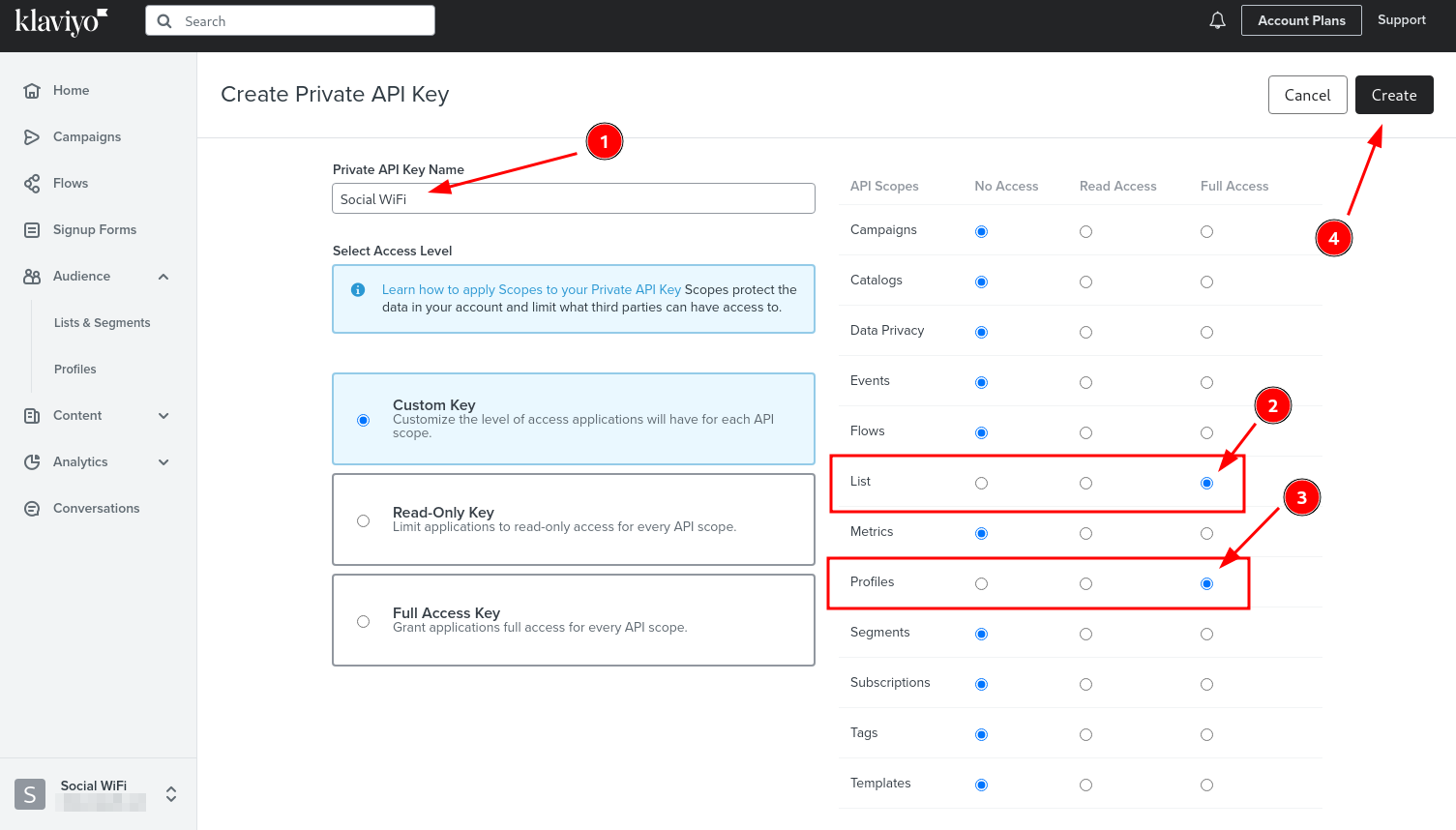Set Campaigns scope to Full Access
Screen dimensions: 1456x830
[x=1206, y=231]
